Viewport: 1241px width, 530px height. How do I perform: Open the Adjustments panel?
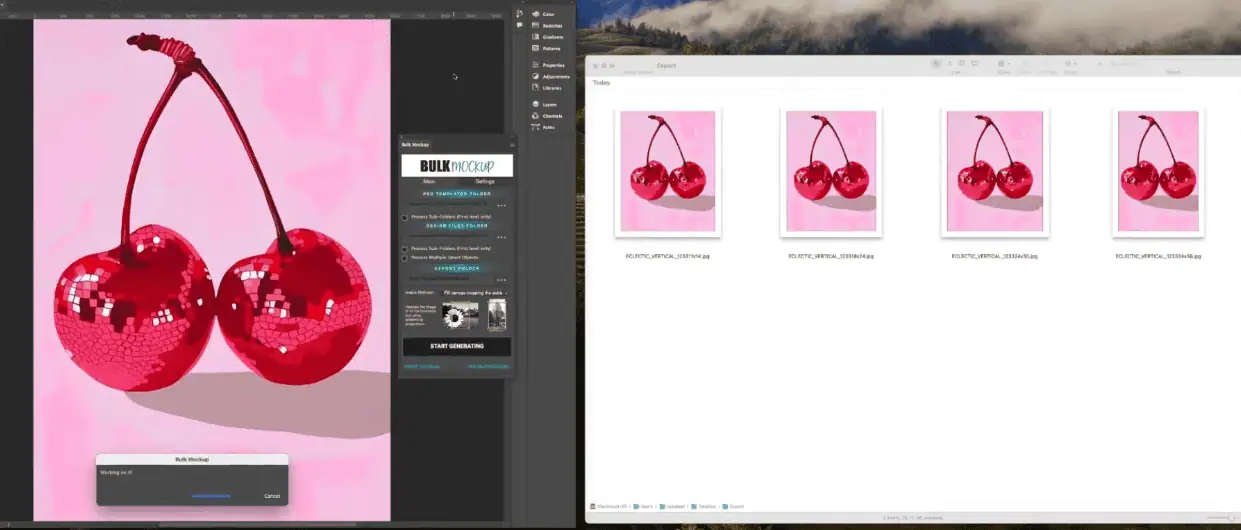coord(555,76)
